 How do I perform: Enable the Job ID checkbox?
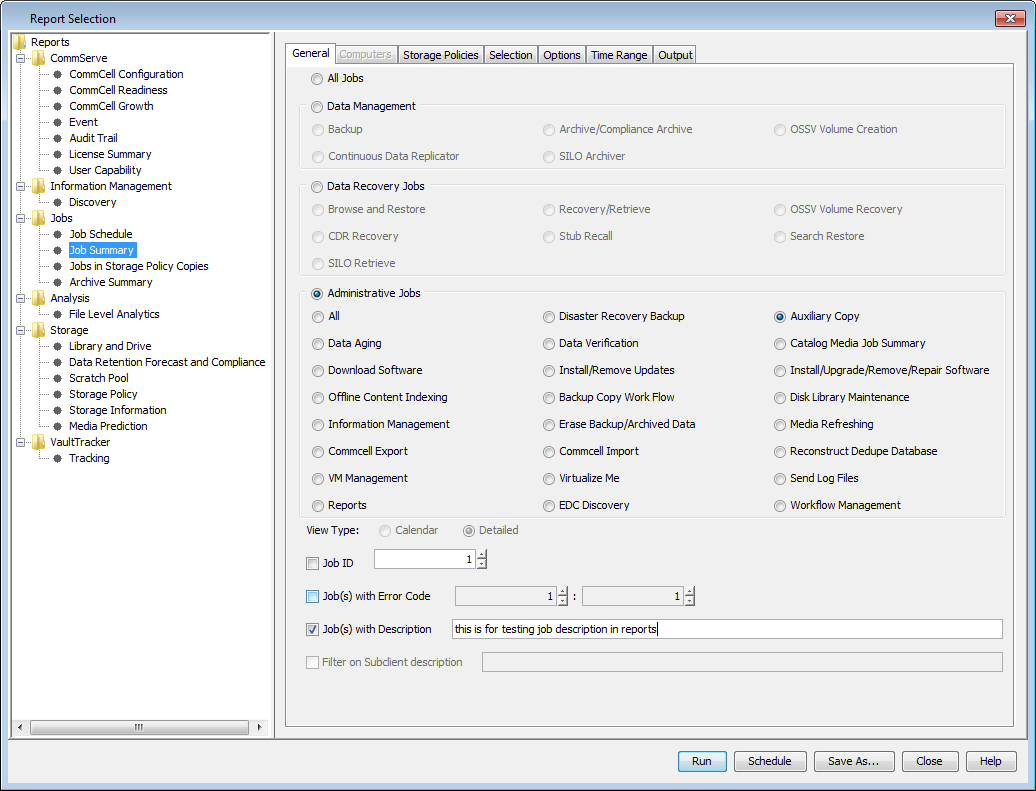313,563
